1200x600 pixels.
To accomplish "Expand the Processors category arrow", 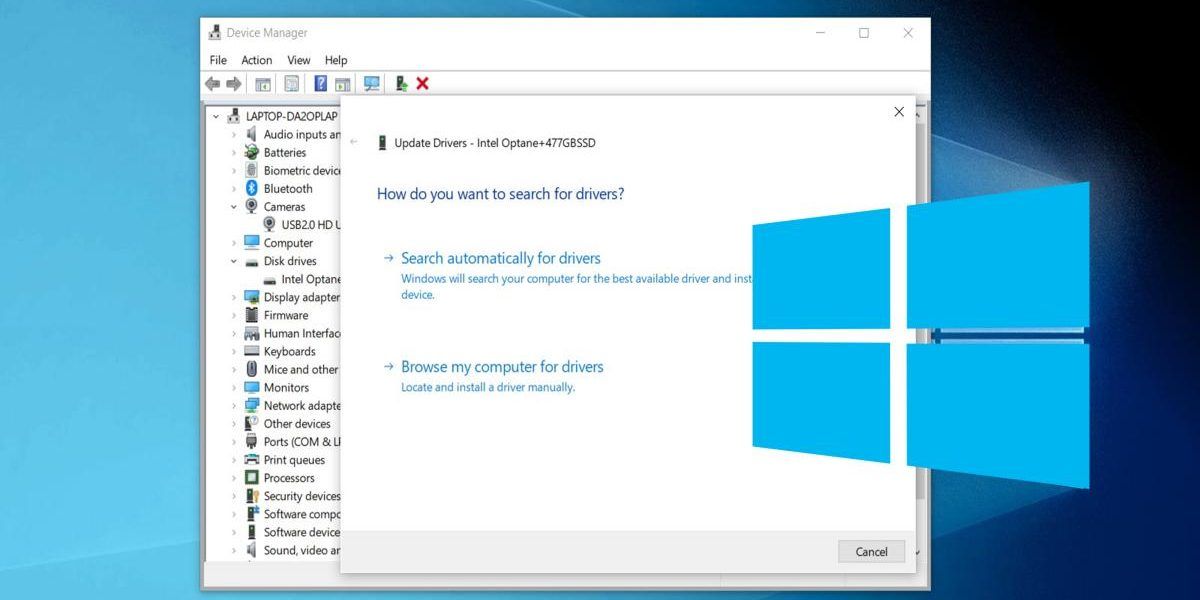I will pyautogui.click(x=234, y=478).
